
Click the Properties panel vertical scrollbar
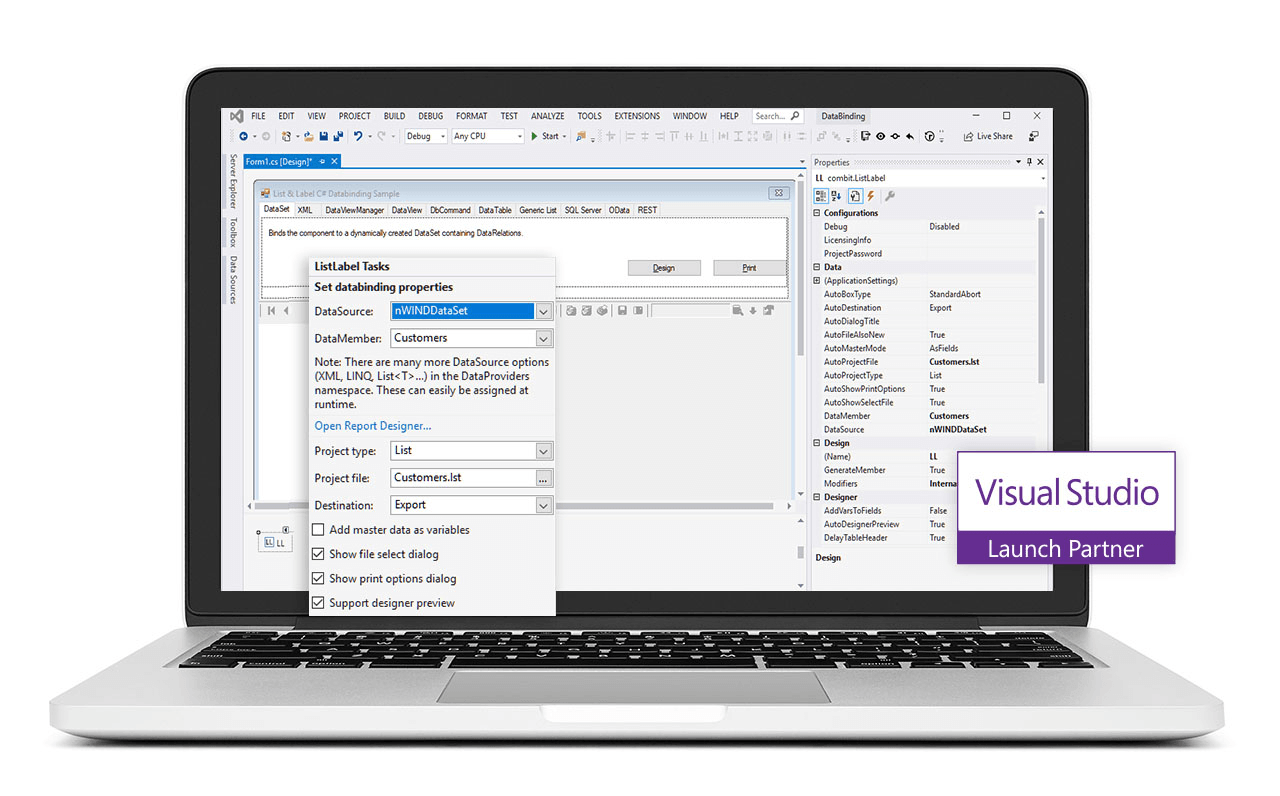(x=1041, y=300)
